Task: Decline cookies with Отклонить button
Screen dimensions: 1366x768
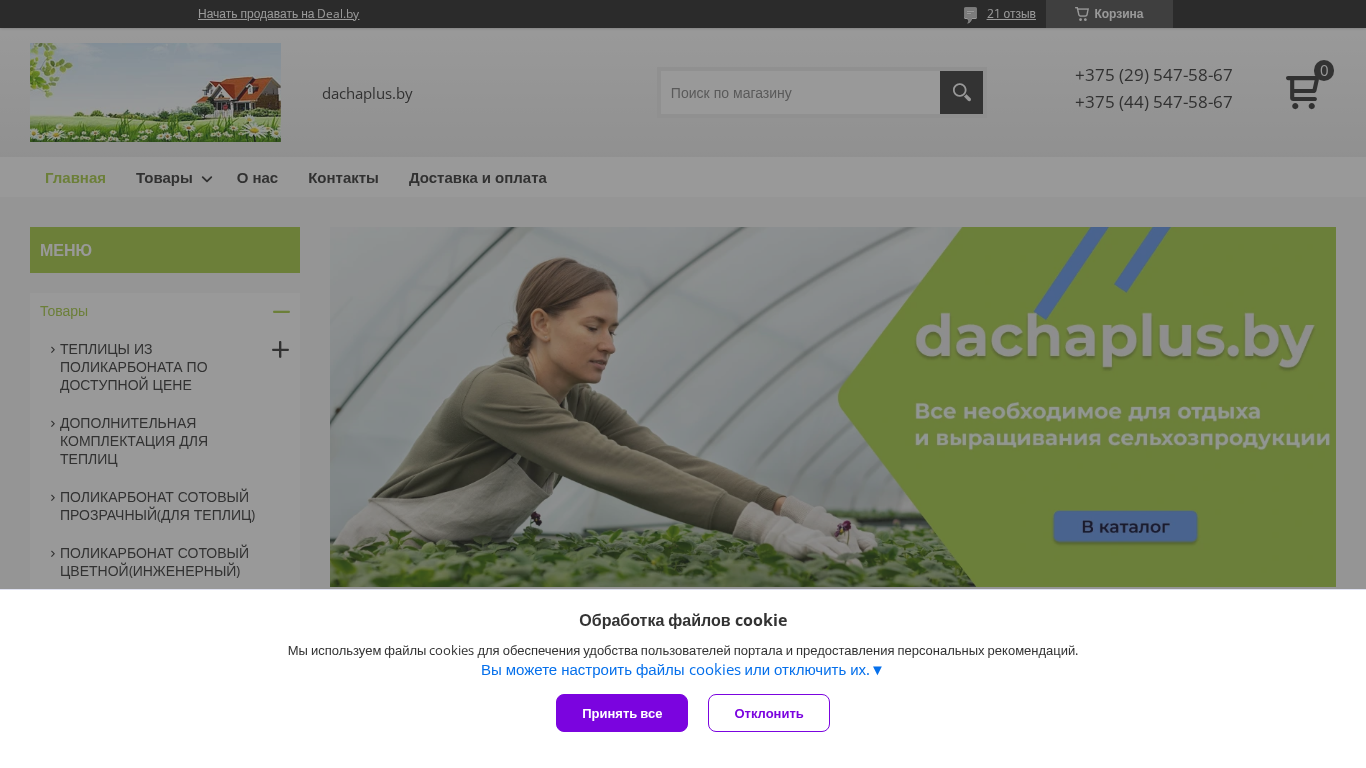Action: (769, 713)
